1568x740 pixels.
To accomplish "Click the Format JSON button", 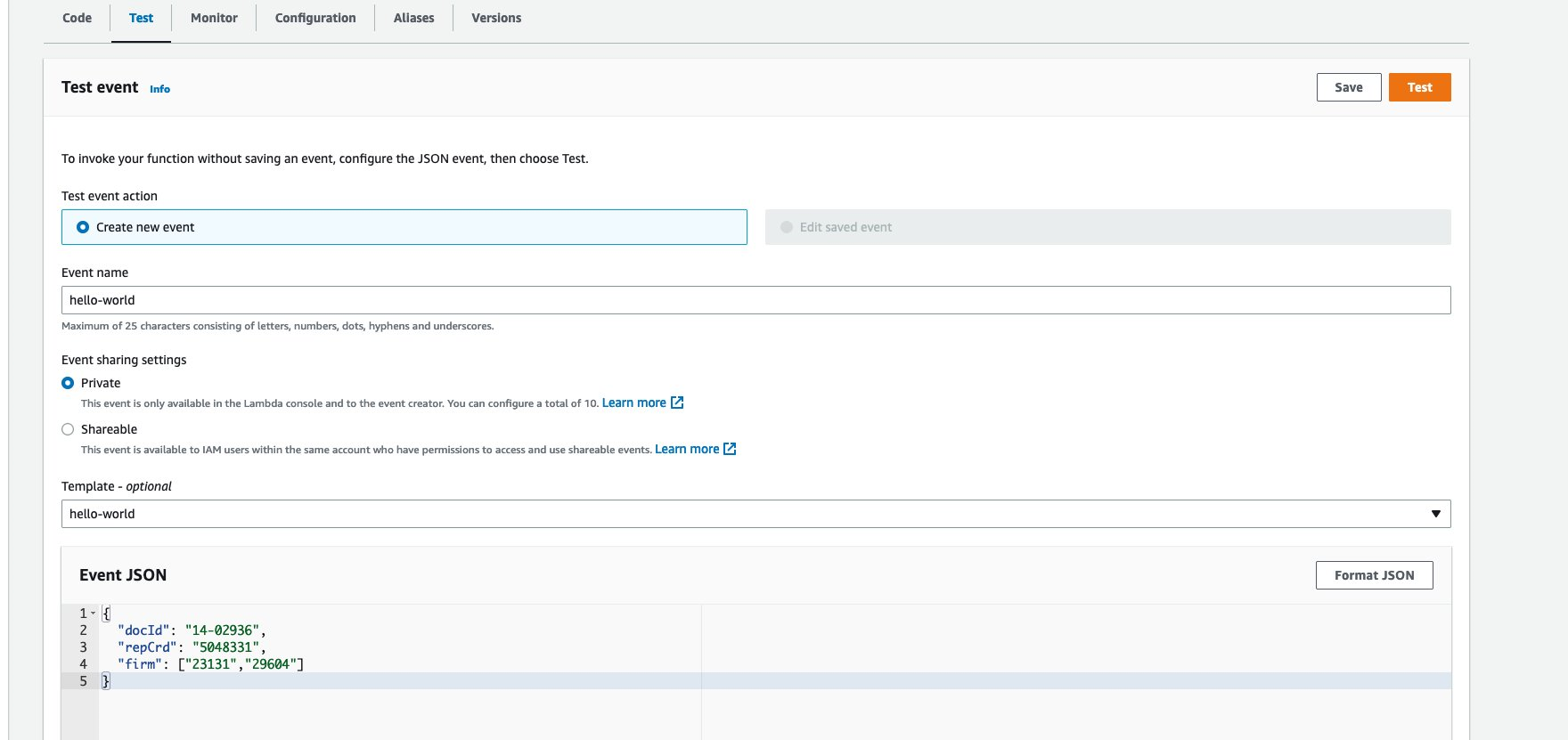I will 1374,575.
